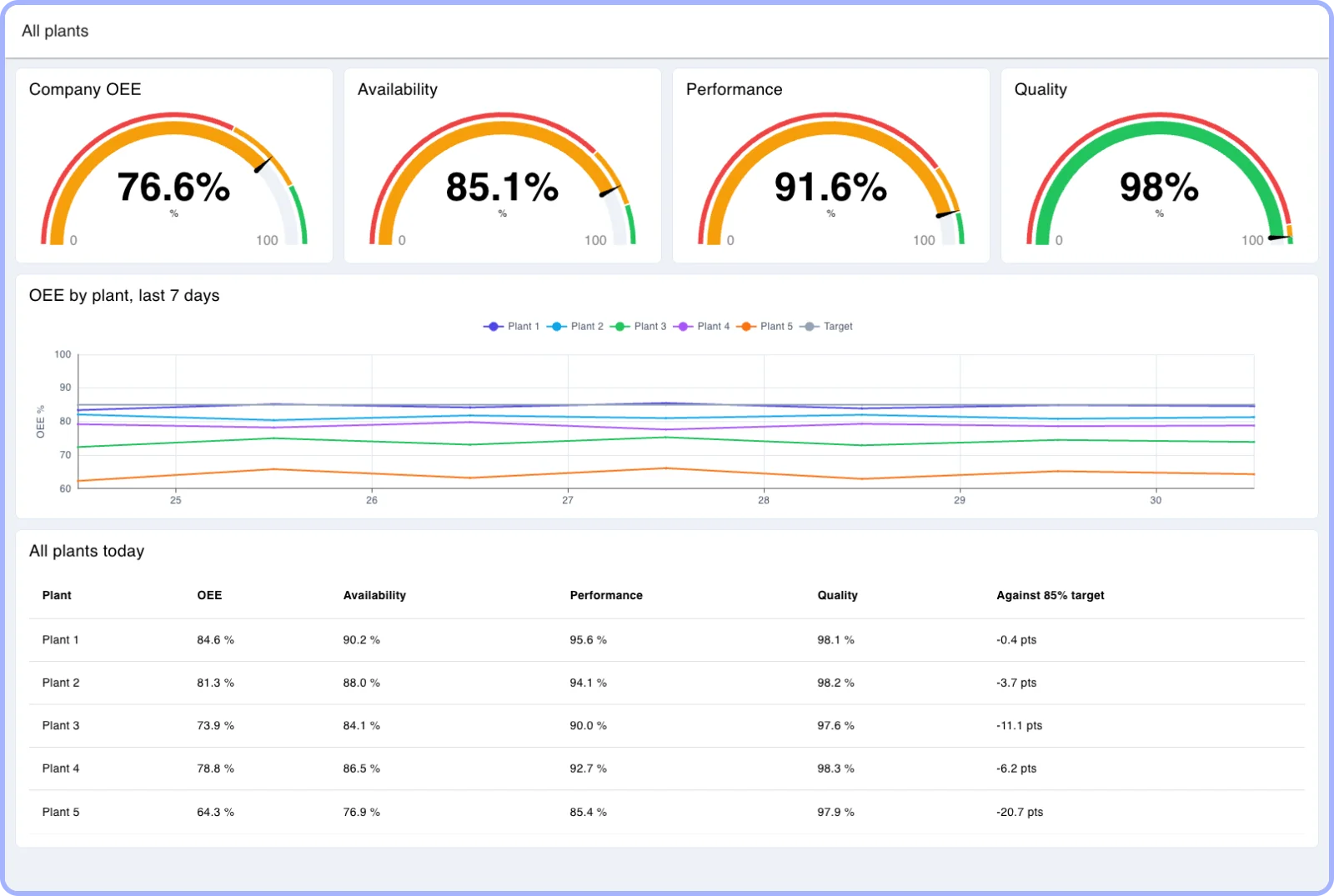Toggle the Plant 3 series in chart legend

click(x=638, y=327)
